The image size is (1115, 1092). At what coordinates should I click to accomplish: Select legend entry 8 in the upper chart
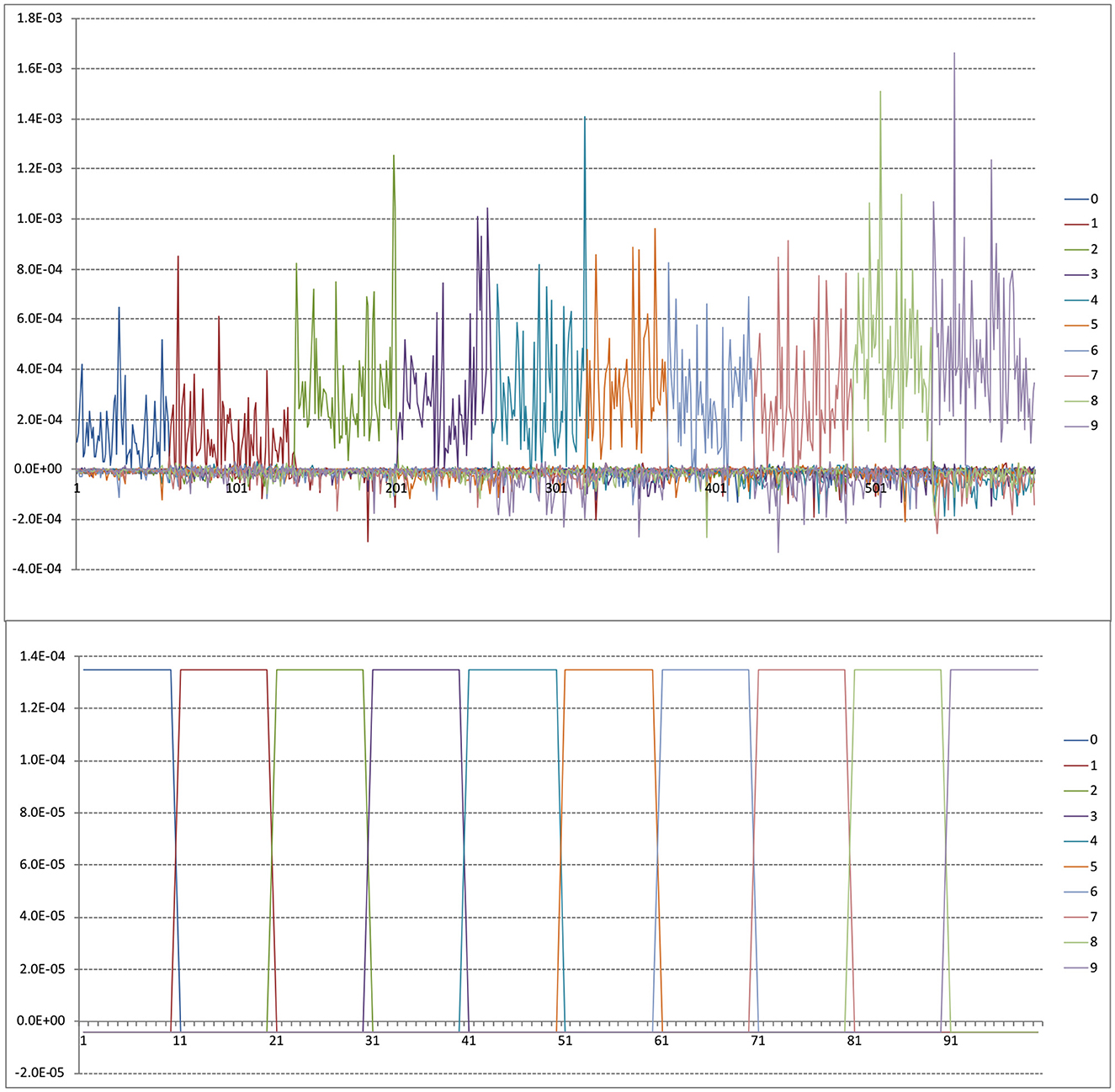click(x=1081, y=400)
